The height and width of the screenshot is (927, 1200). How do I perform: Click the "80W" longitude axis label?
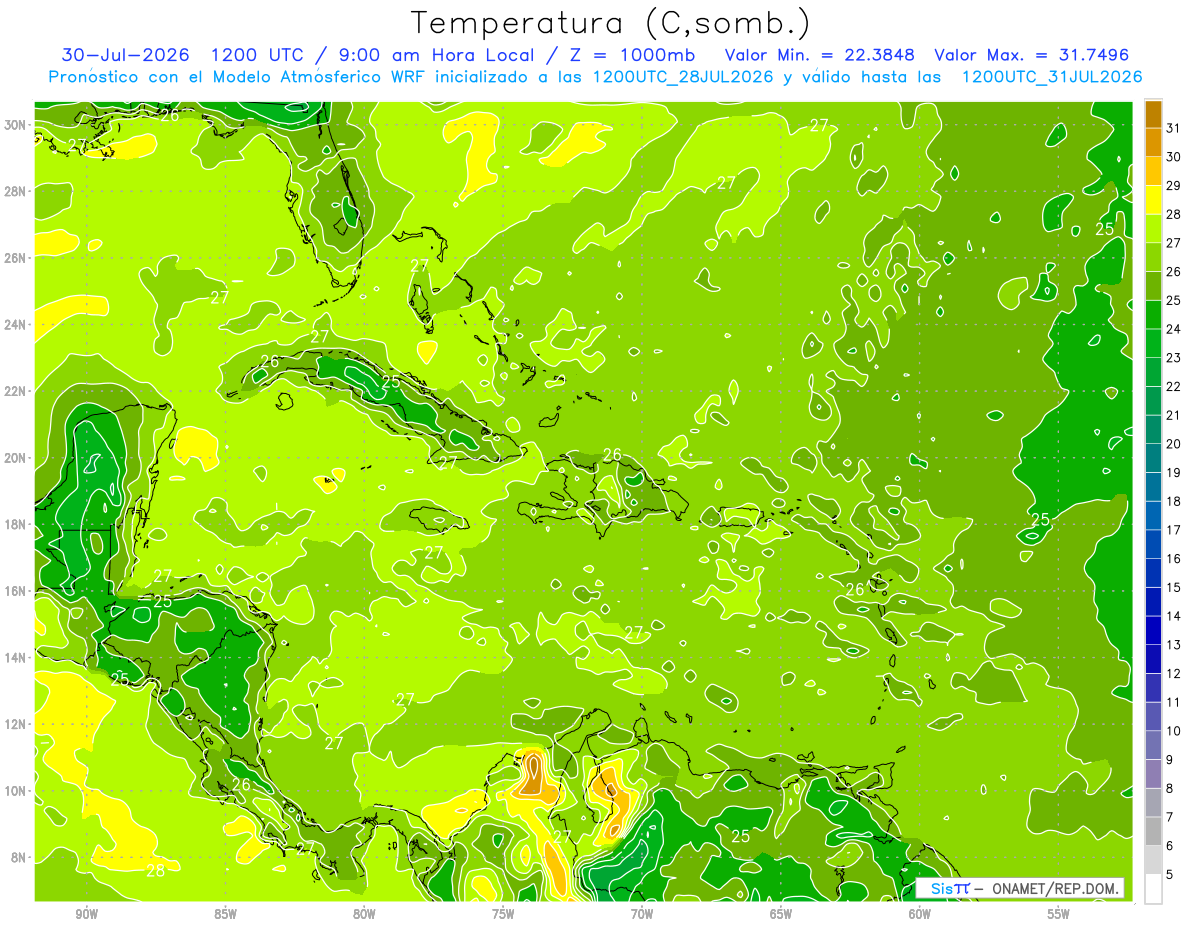click(x=364, y=914)
